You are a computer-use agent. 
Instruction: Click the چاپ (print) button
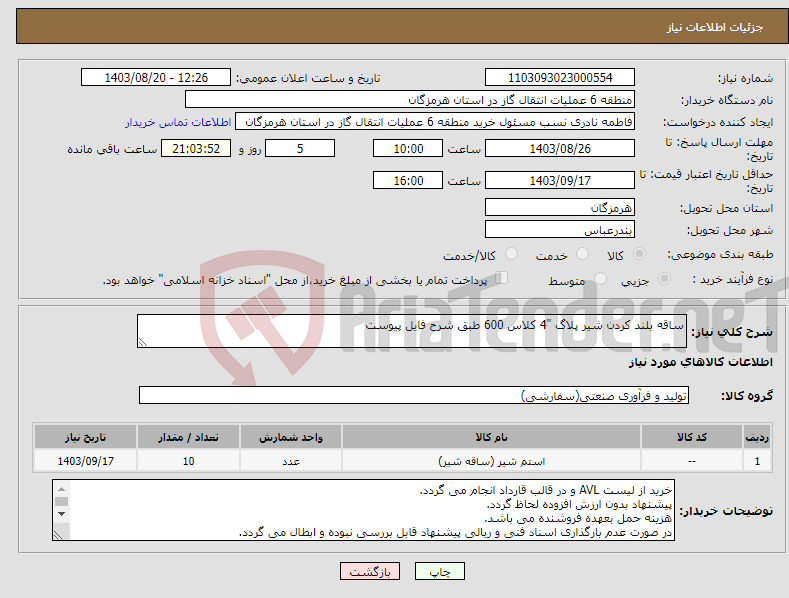tap(439, 571)
